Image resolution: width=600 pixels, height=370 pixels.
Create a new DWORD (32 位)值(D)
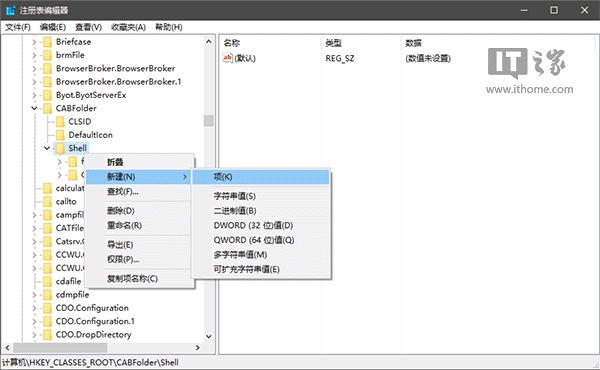point(261,226)
